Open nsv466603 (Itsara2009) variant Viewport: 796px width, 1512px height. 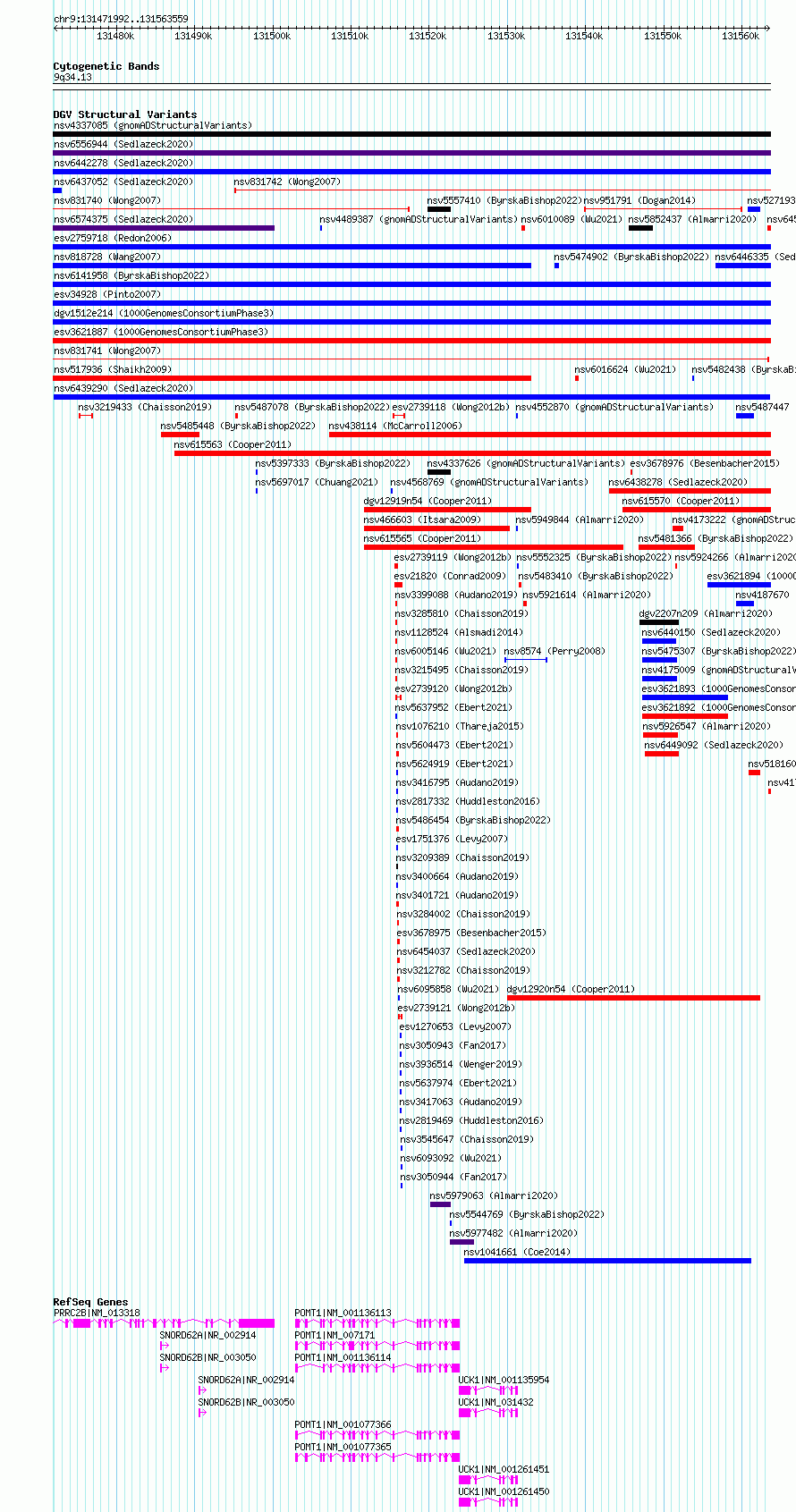tap(422, 519)
